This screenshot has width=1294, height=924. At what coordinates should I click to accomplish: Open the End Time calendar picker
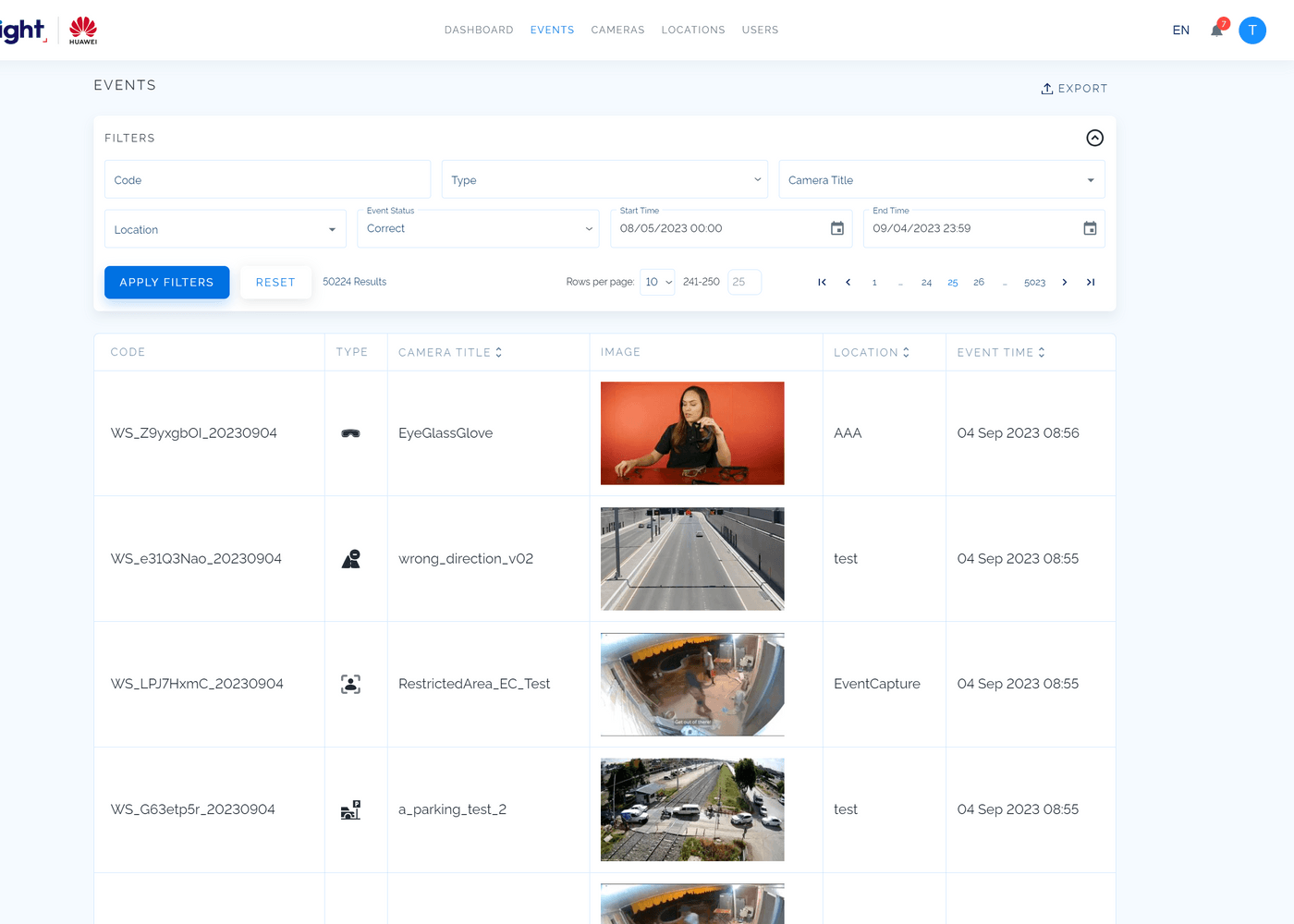pos(1090,228)
